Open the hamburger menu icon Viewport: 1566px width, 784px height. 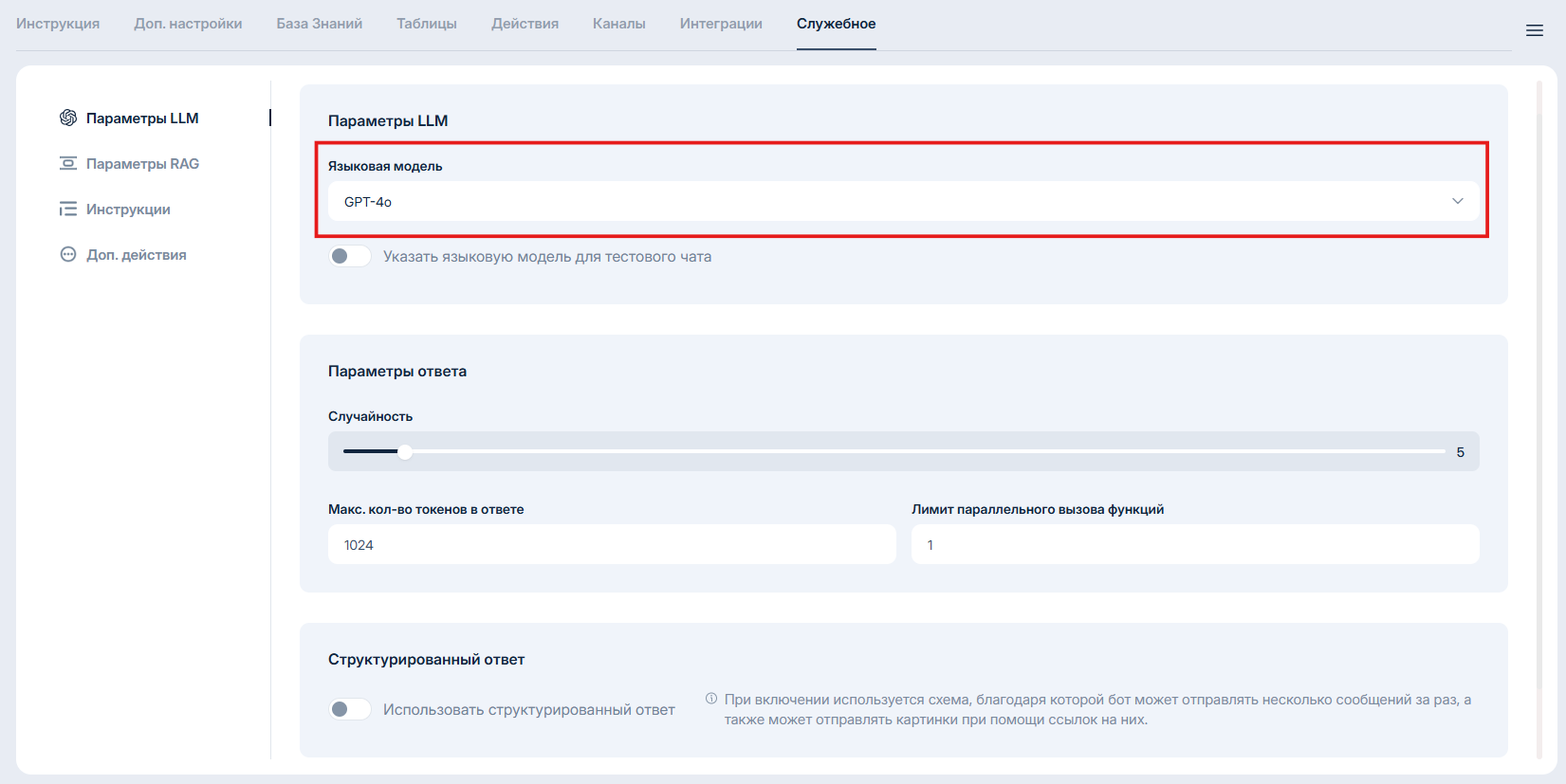coord(1534,30)
